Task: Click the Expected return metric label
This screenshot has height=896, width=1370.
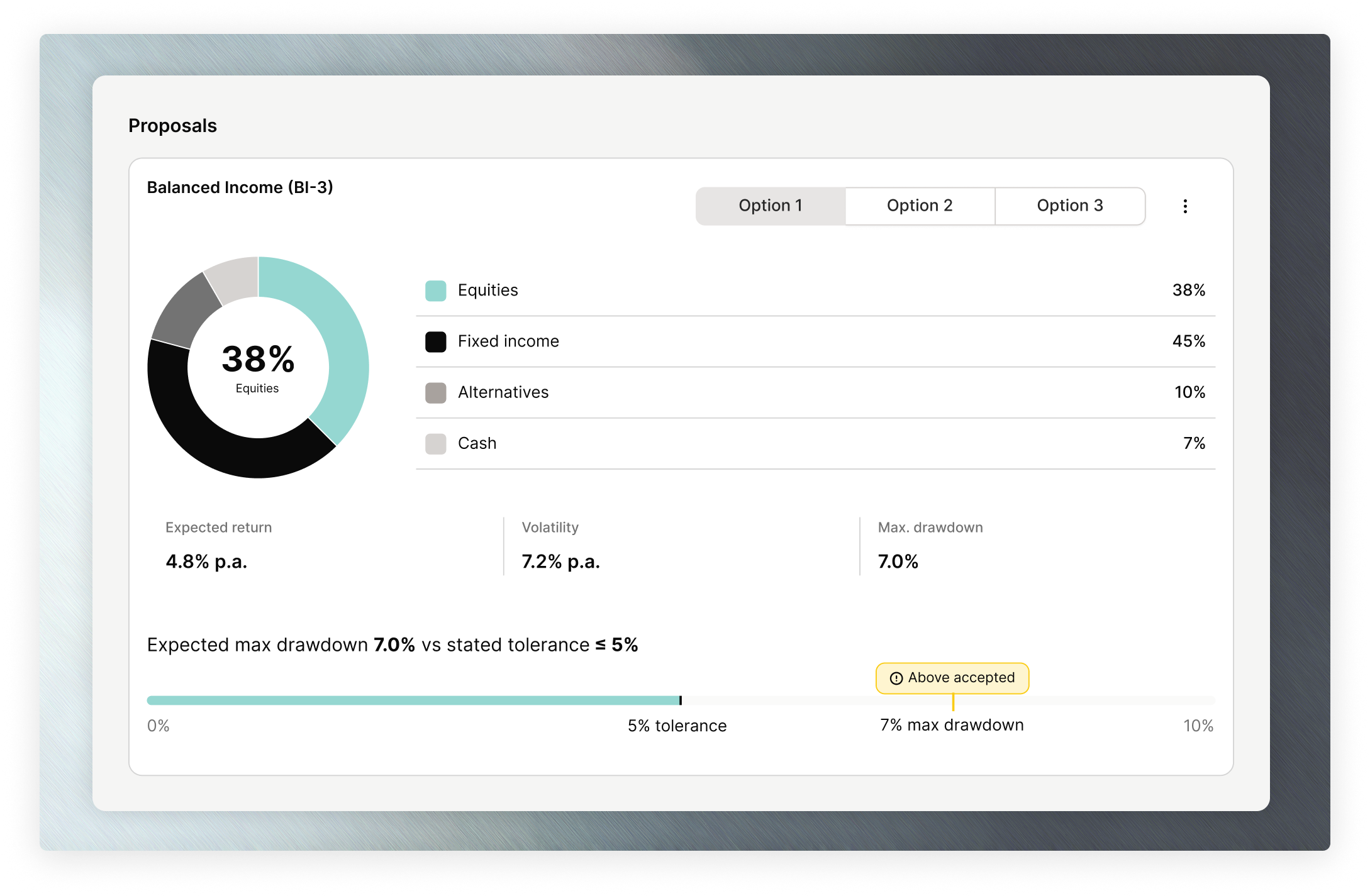Action: (218, 527)
